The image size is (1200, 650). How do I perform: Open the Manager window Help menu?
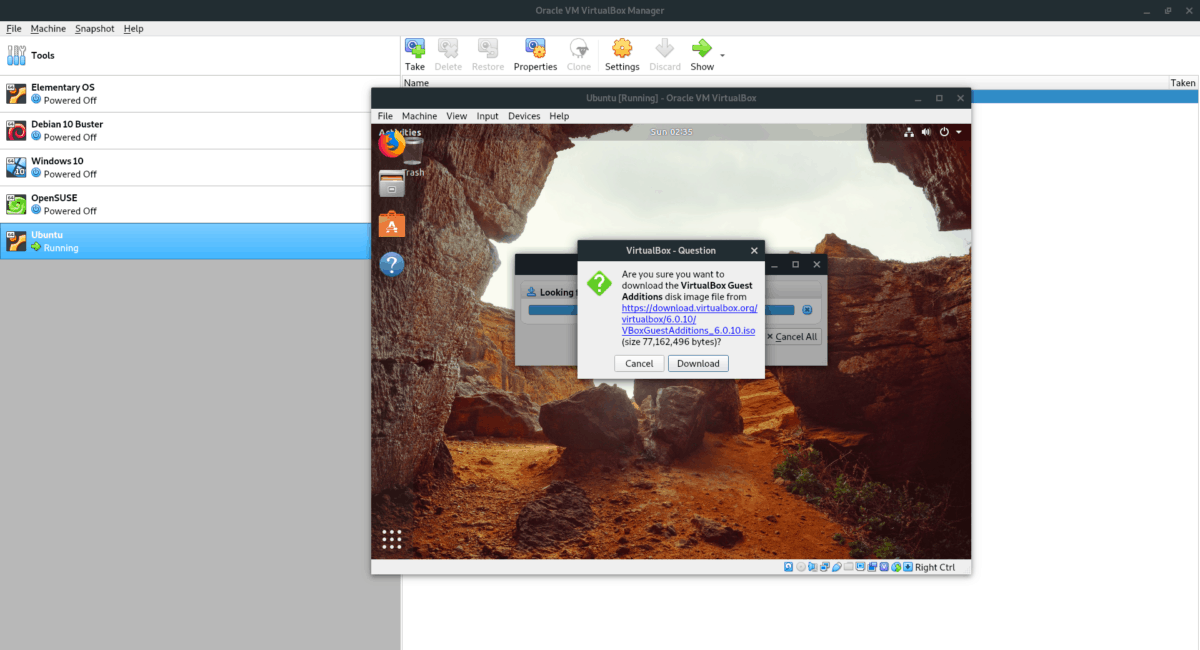coord(134,29)
